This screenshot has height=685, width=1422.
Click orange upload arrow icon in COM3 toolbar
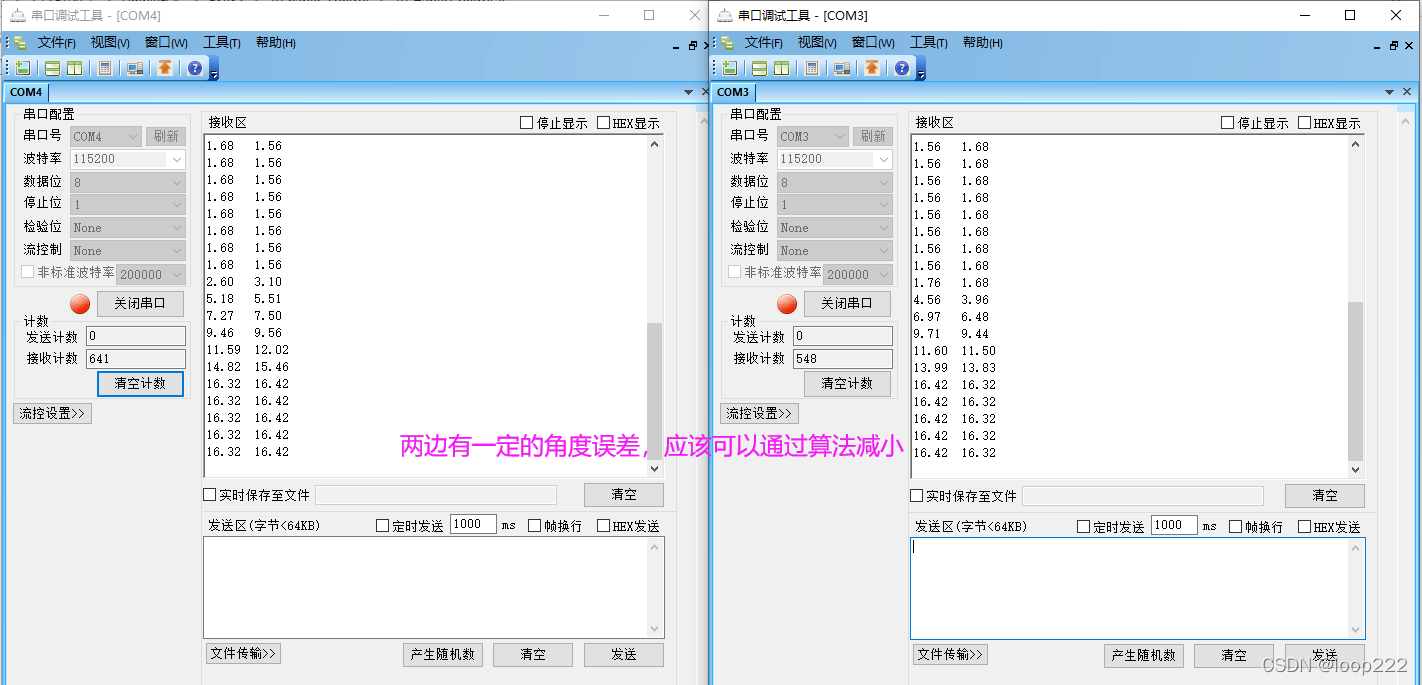click(x=872, y=68)
